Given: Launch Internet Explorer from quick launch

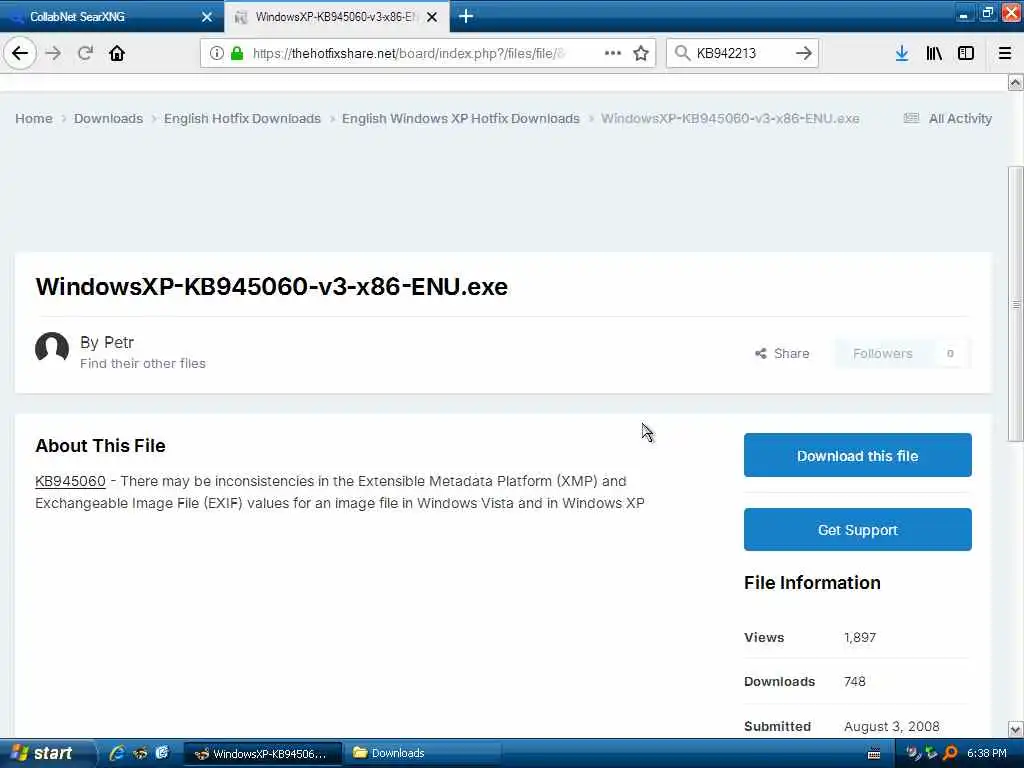Looking at the screenshot, I should coord(117,753).
